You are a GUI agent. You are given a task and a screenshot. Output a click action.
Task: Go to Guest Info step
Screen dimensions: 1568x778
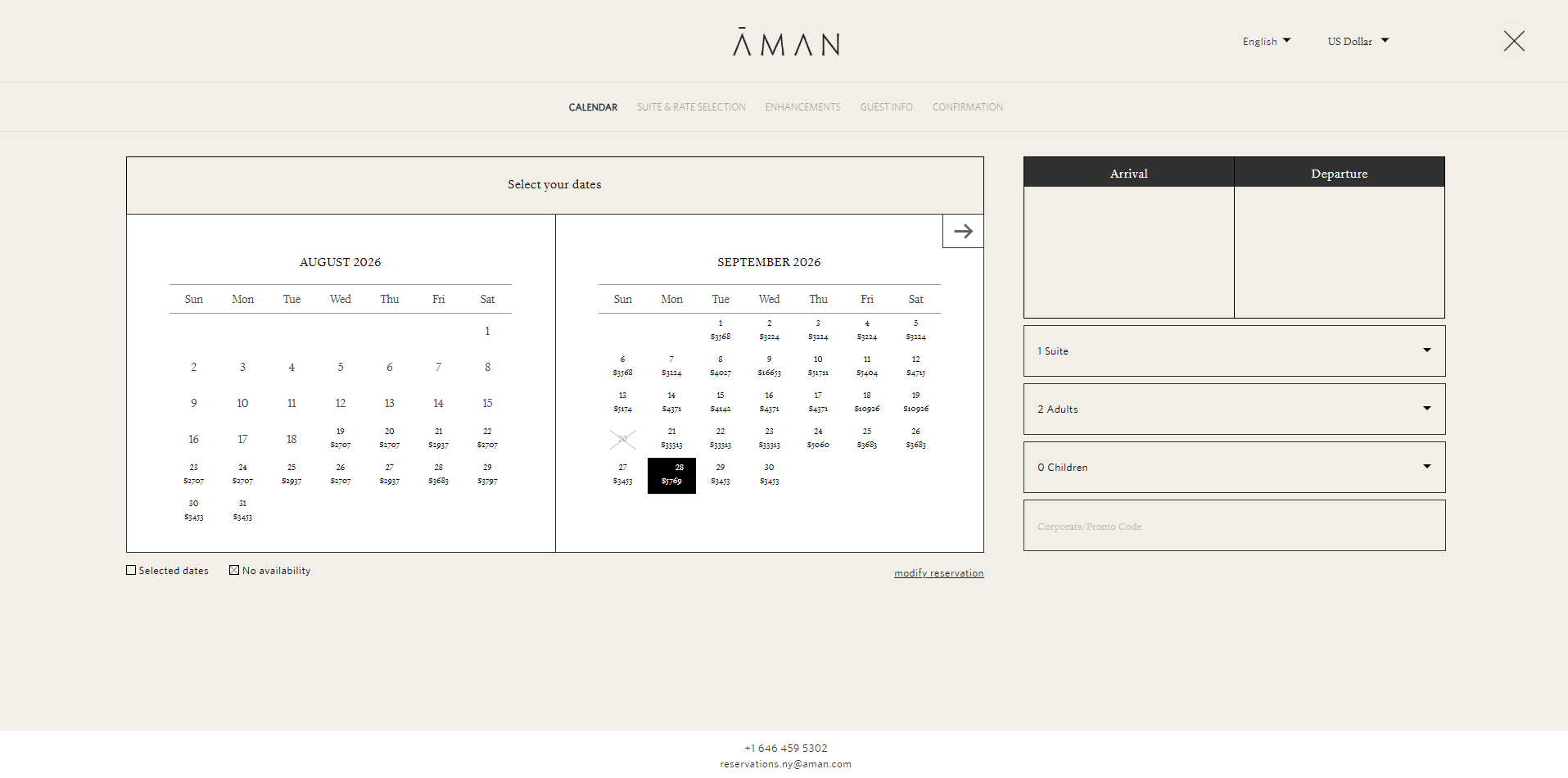[x=886, y=107]
